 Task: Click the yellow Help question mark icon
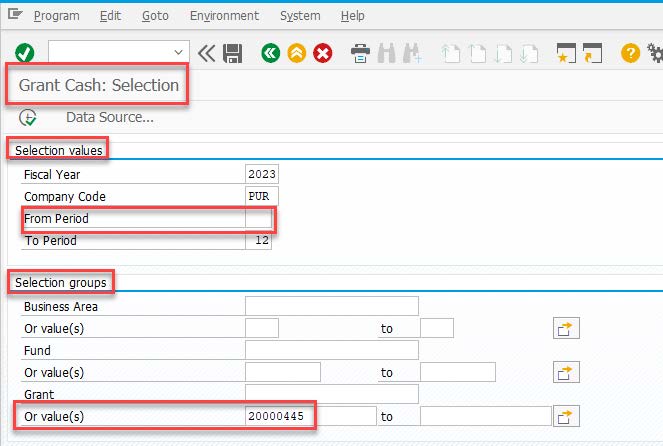click(630, 53)
